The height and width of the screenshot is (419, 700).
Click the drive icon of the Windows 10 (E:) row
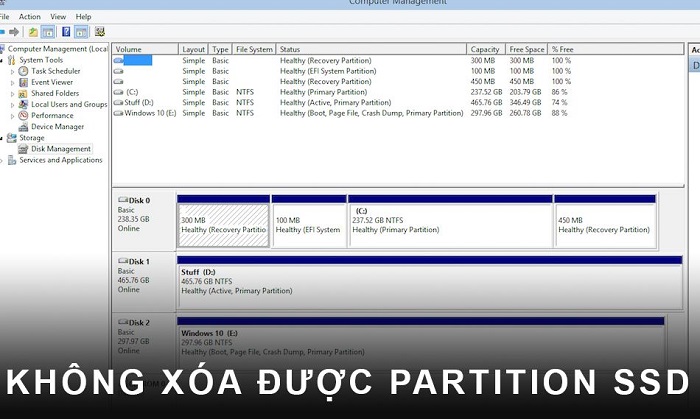[x=118, y=113]
